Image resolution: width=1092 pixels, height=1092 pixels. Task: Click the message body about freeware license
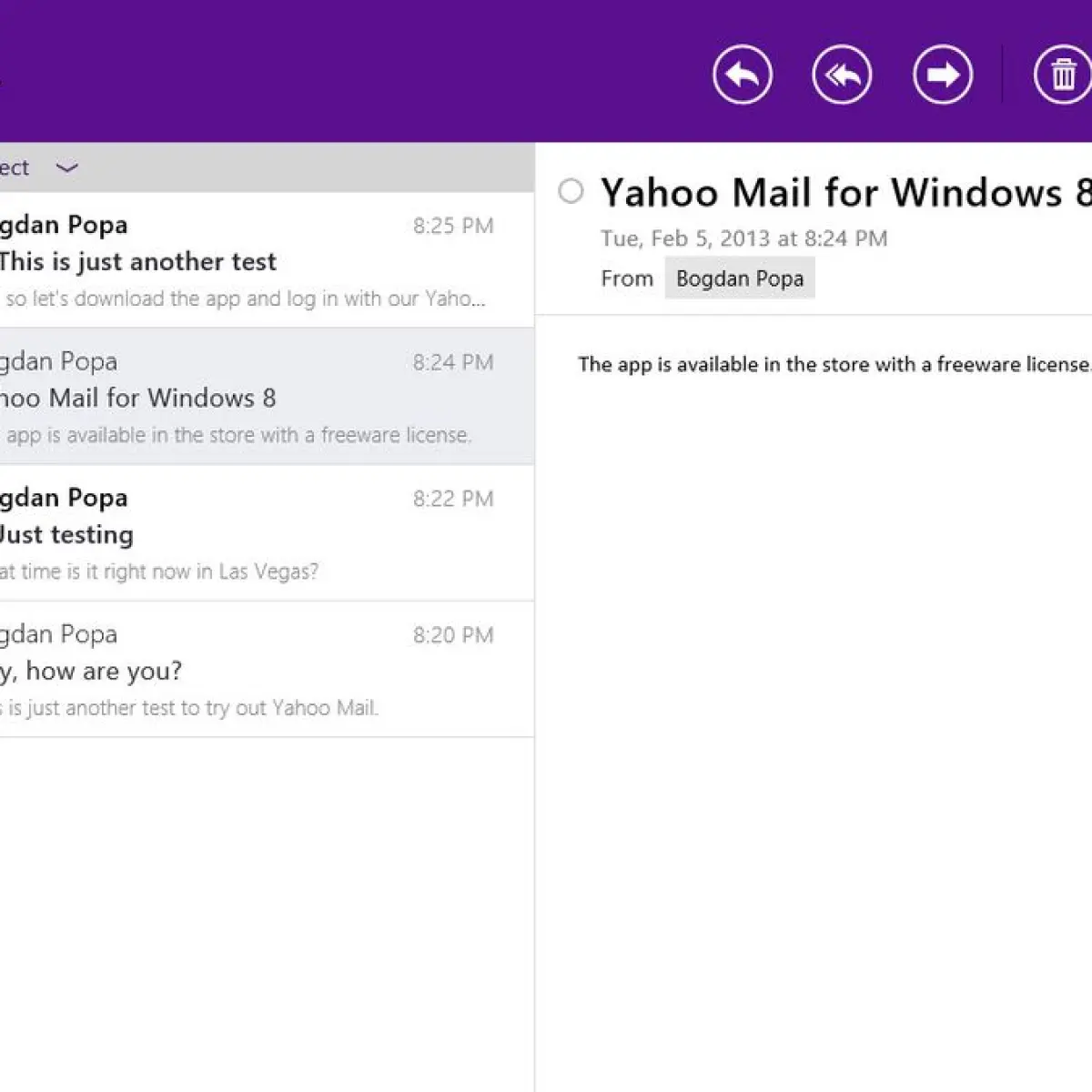[x=834, y=364]
